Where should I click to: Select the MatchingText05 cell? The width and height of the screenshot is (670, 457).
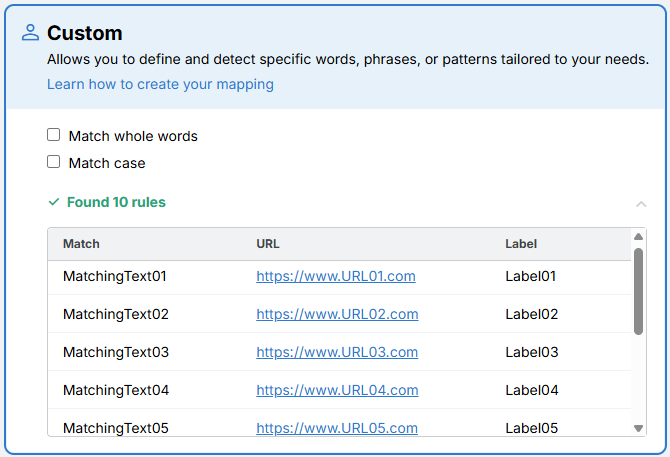tap(116, 428)
